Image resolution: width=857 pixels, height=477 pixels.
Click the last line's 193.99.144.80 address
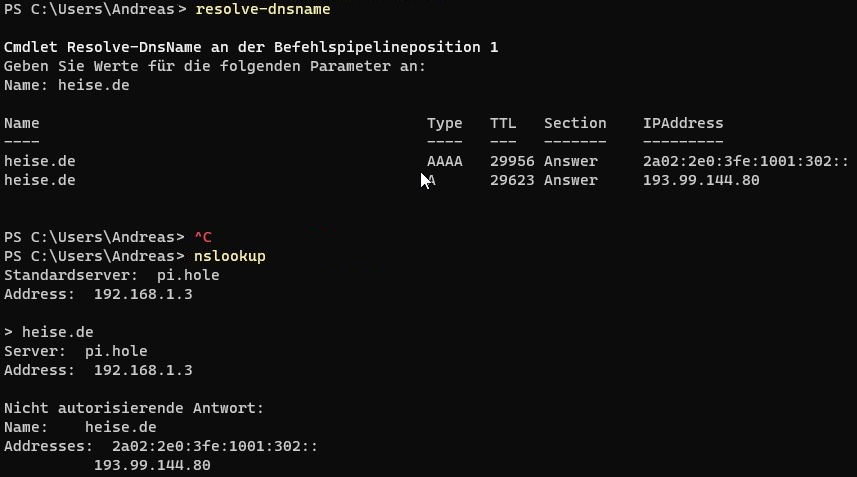152,466
